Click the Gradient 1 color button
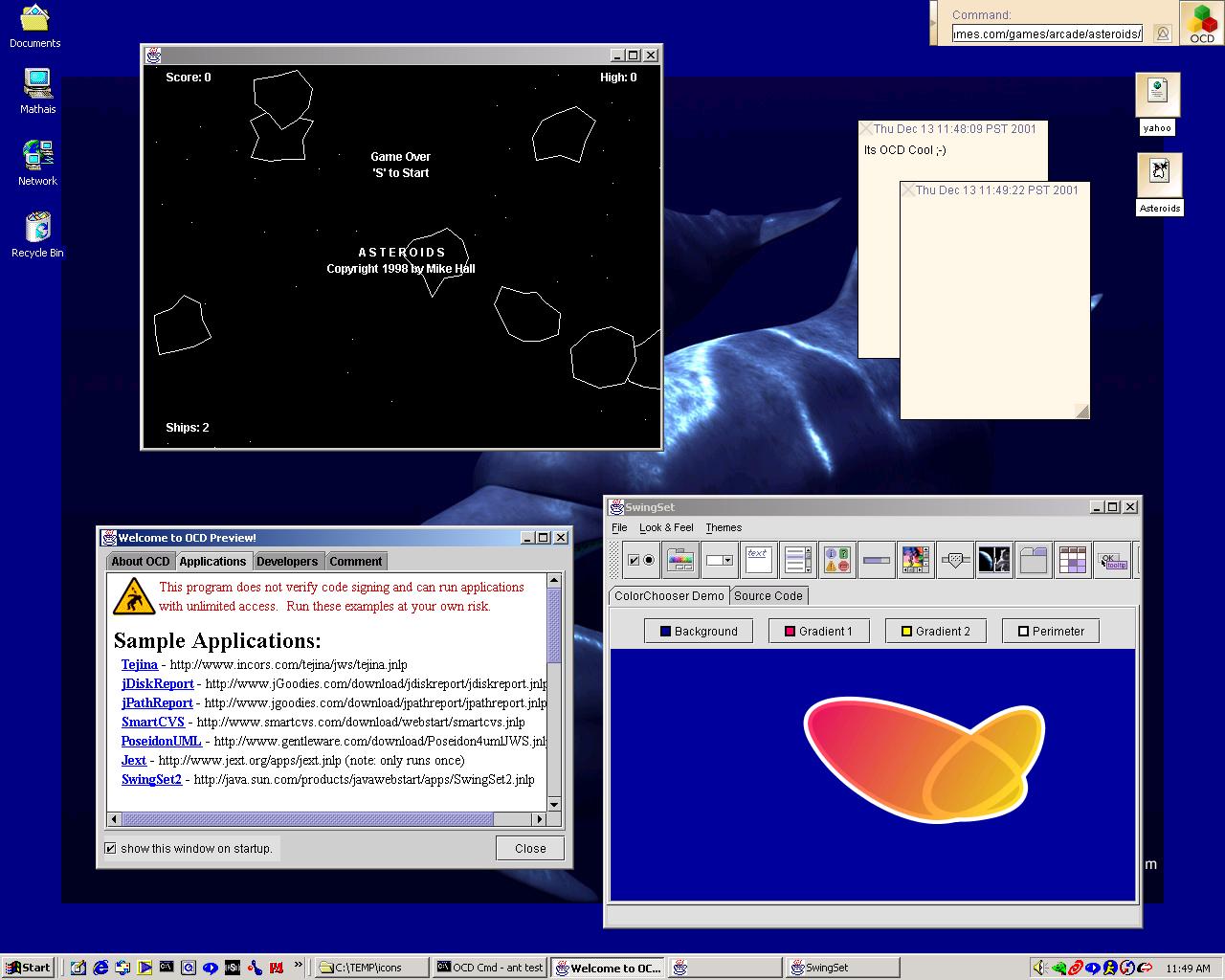The image size is (1225, 980). click(816, 631)
